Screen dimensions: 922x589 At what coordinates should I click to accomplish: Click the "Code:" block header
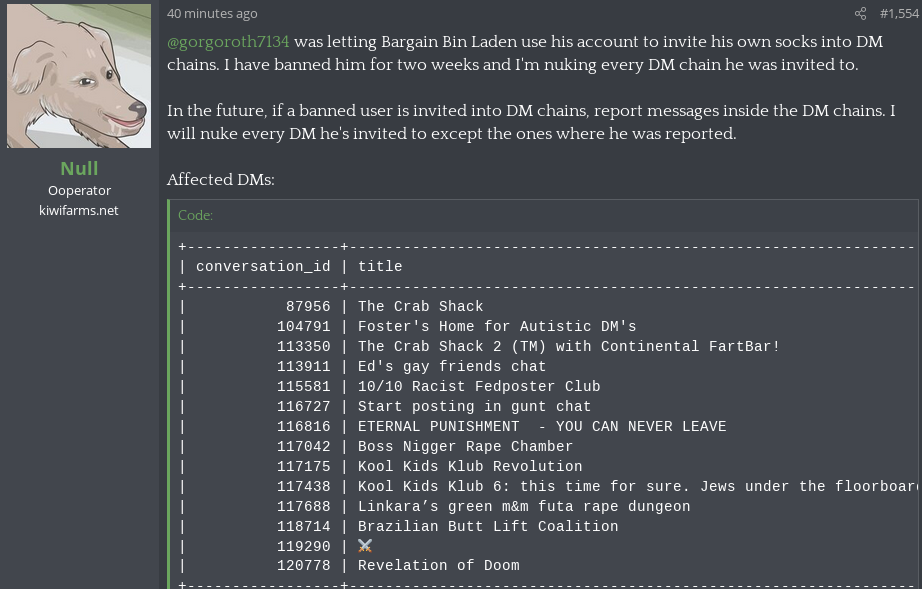(195, 215)
